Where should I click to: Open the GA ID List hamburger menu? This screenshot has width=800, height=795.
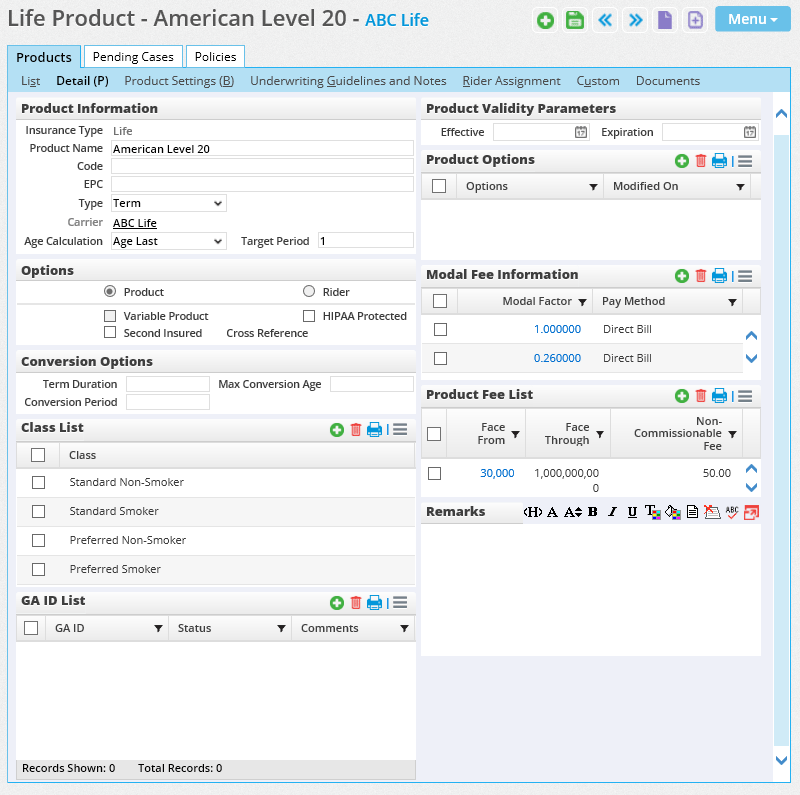(400, 603)
